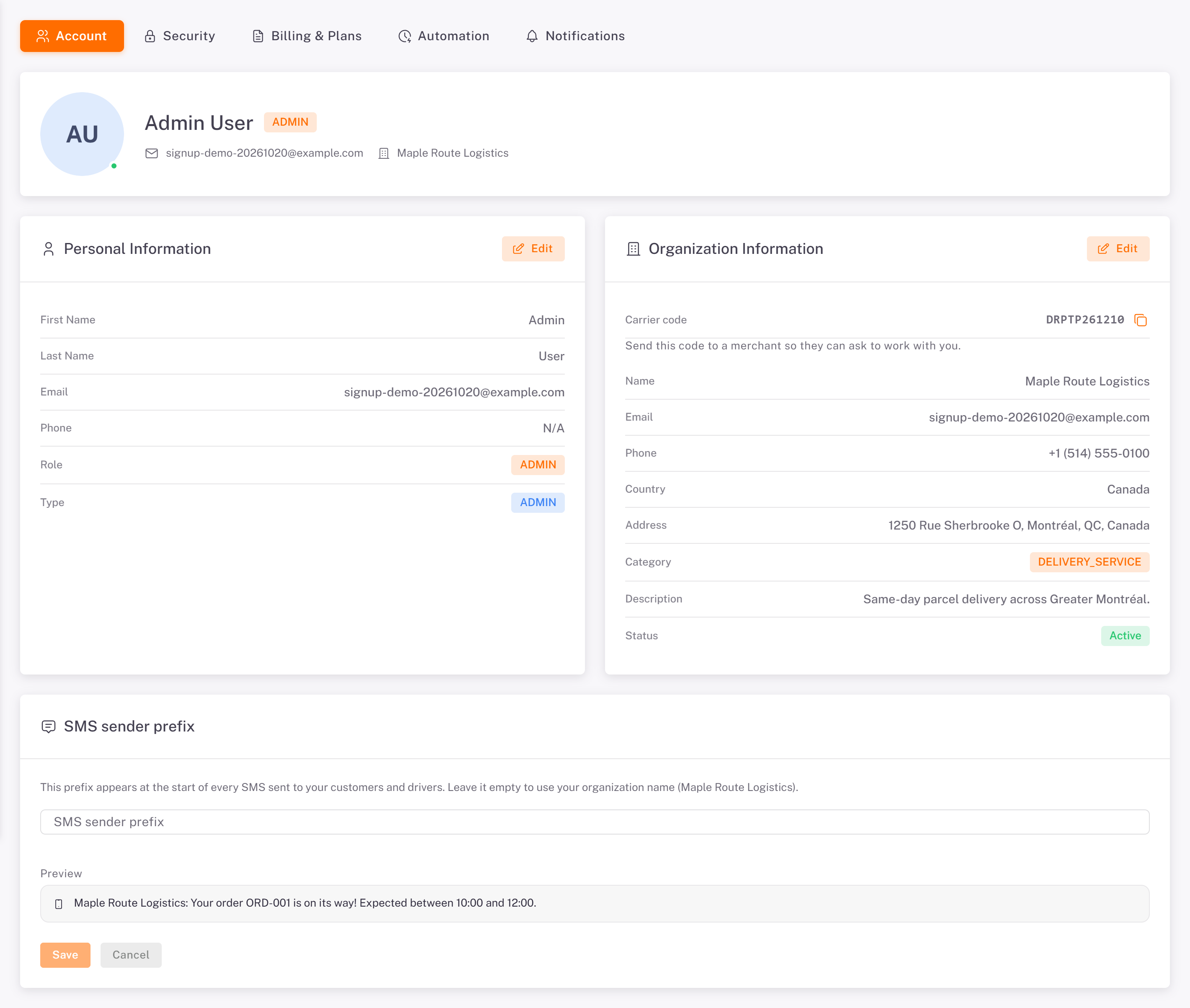Viewport: 1190px width, 1008px height.
Task: Click the carrier code DRPTP261210
Action: tap(1085, 320)
